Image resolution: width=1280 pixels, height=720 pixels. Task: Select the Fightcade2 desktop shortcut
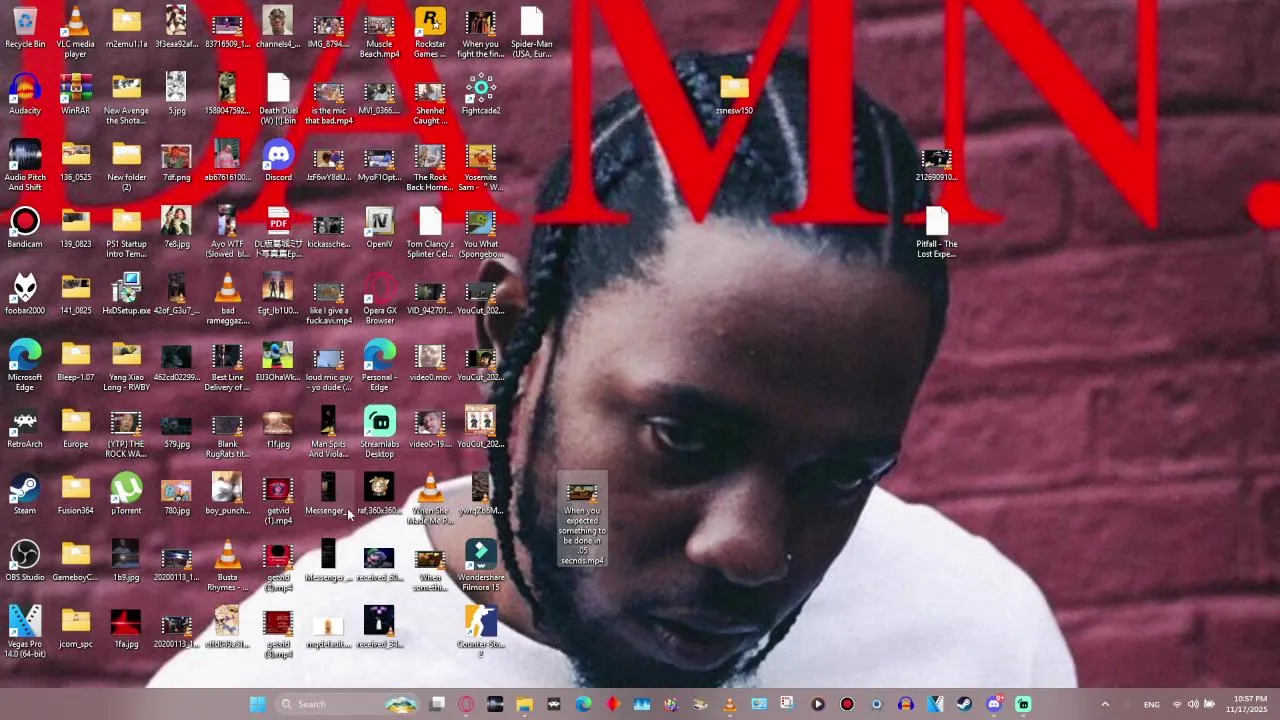pos(481,95)
